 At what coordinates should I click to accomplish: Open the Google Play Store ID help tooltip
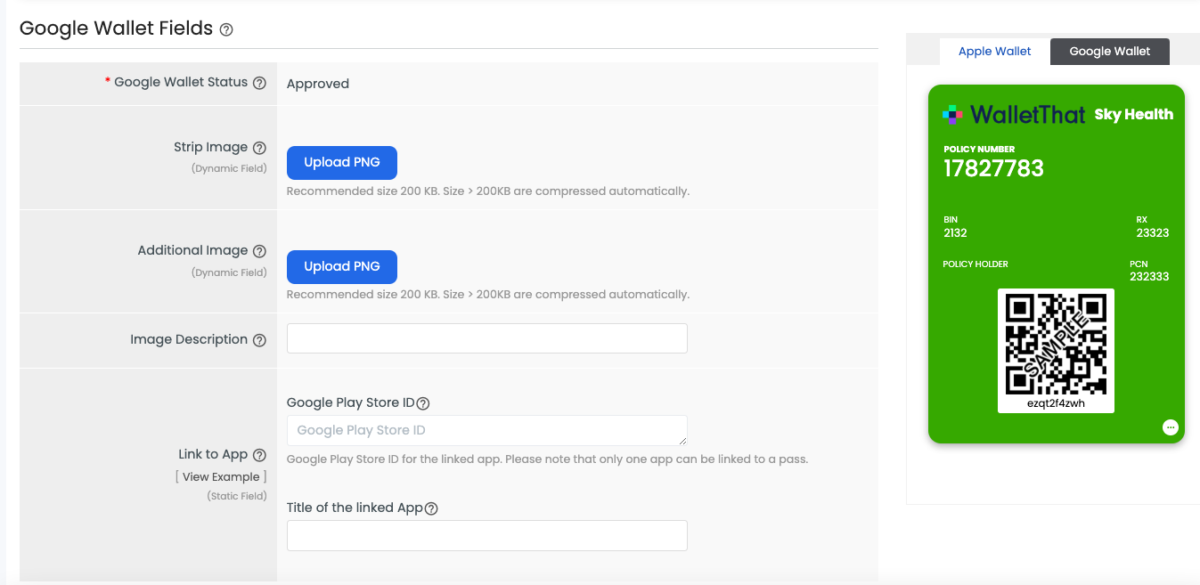[x=423, y=402]
